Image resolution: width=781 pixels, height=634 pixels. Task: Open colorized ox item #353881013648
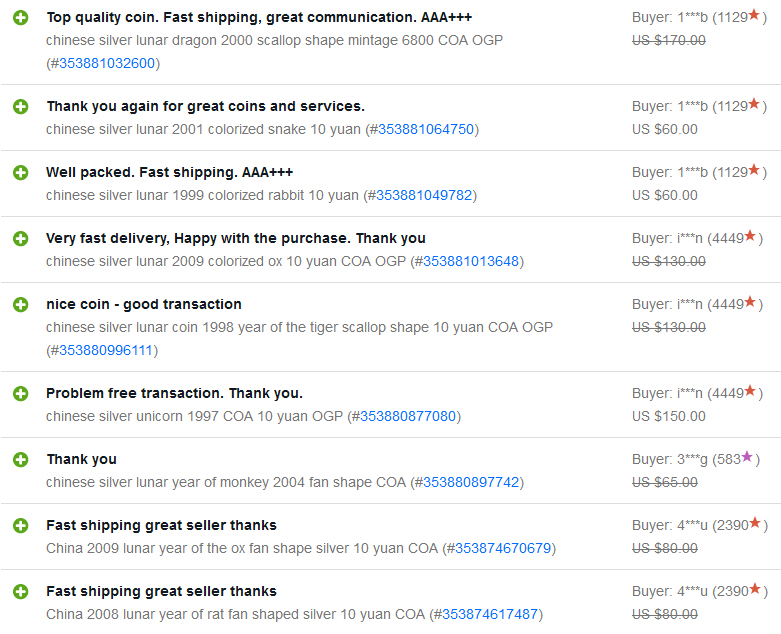pyautogui.click(x=470, y=261)
